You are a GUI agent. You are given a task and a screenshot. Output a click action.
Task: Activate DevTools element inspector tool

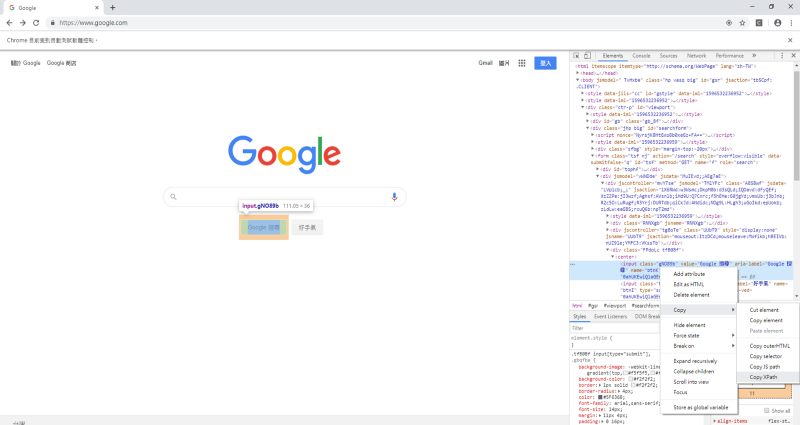point(576,56)
